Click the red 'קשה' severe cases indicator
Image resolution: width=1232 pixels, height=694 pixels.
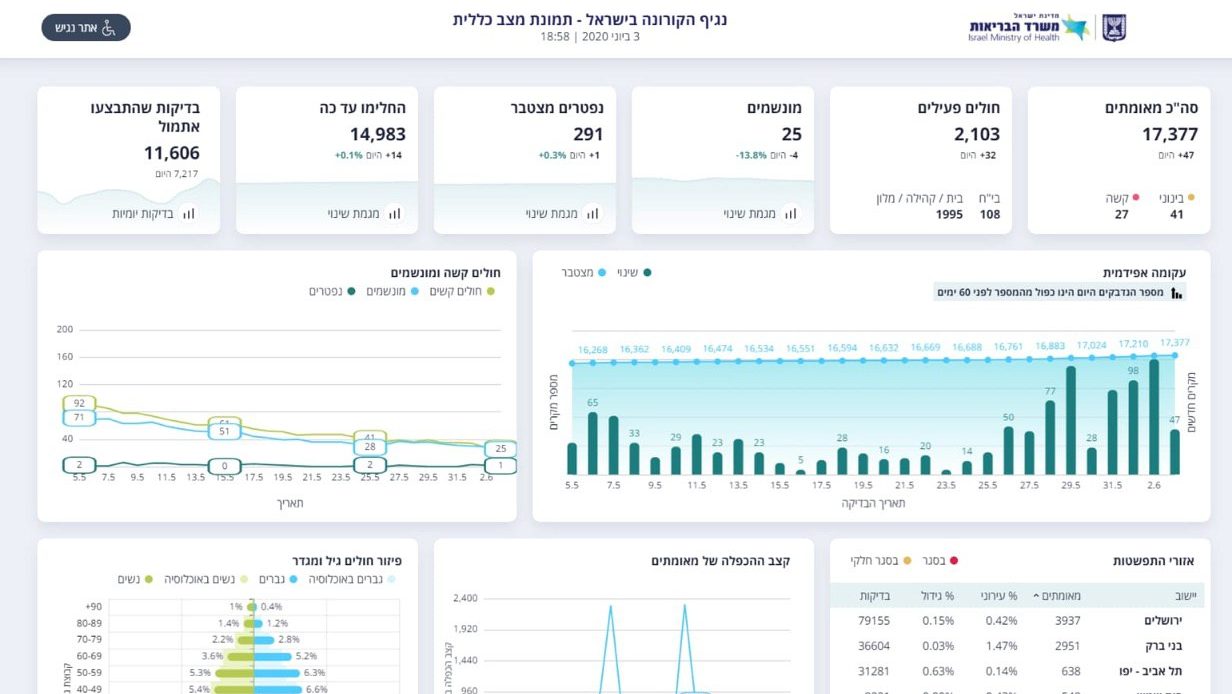tap(1136, 198)
